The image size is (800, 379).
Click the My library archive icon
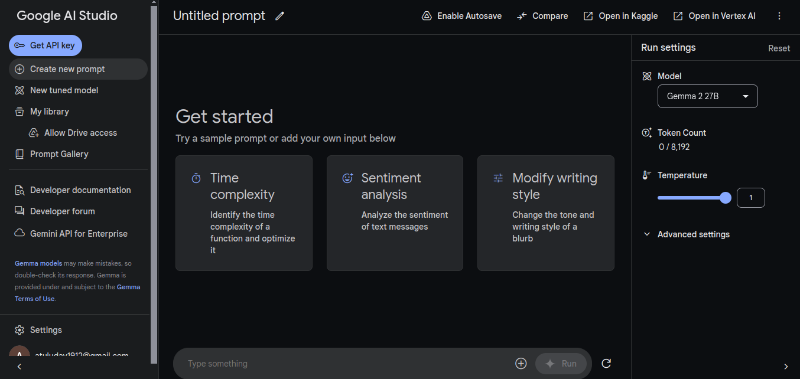point(19,112)
